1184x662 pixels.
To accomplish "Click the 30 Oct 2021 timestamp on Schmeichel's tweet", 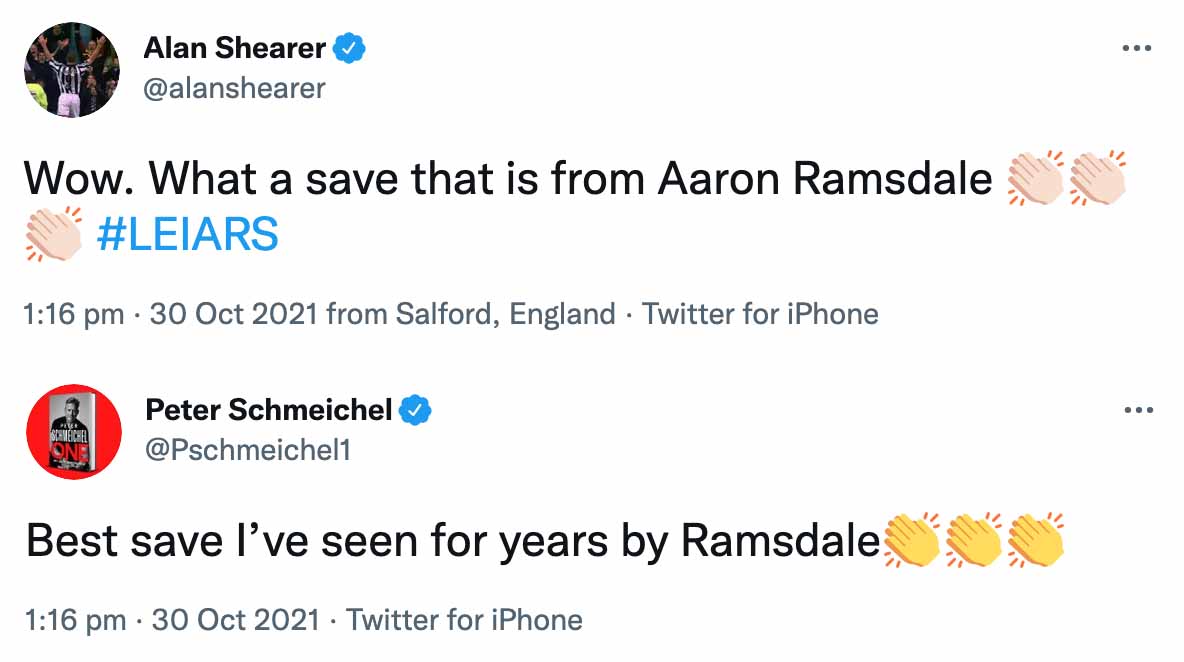I will 238,619.
